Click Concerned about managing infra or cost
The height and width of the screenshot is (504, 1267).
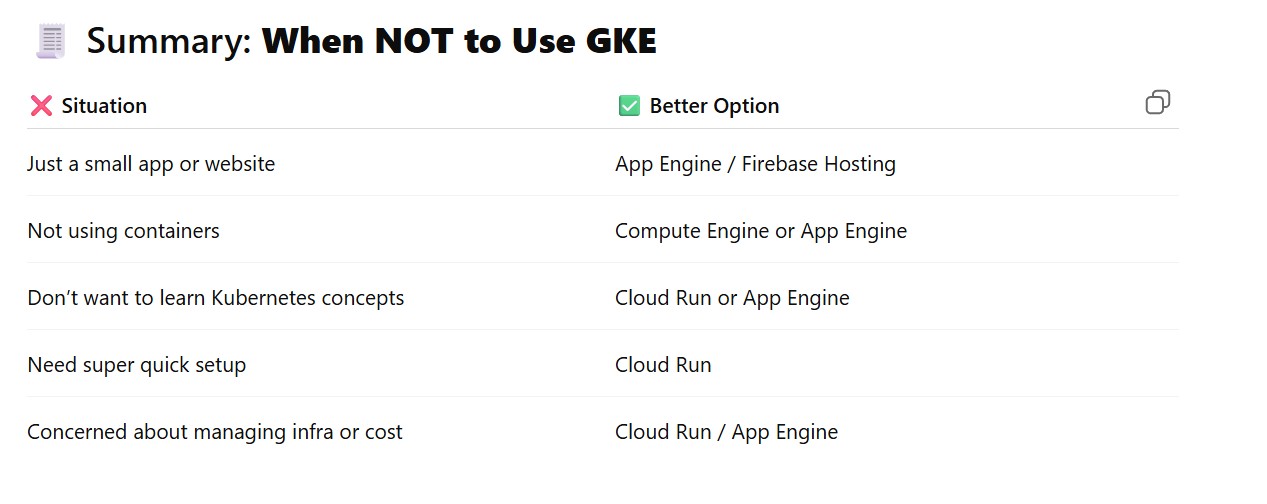tap(214, 432)
